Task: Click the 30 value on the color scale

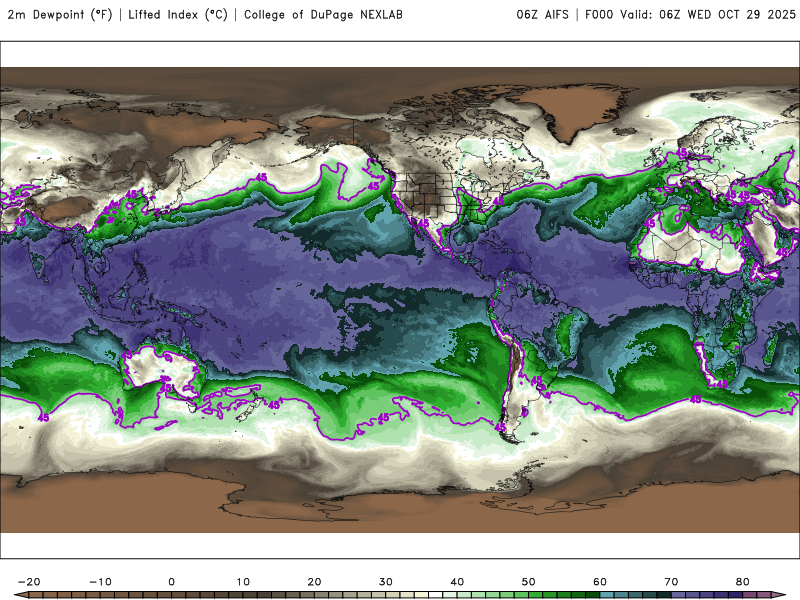Action: click(x=386, y=582)
